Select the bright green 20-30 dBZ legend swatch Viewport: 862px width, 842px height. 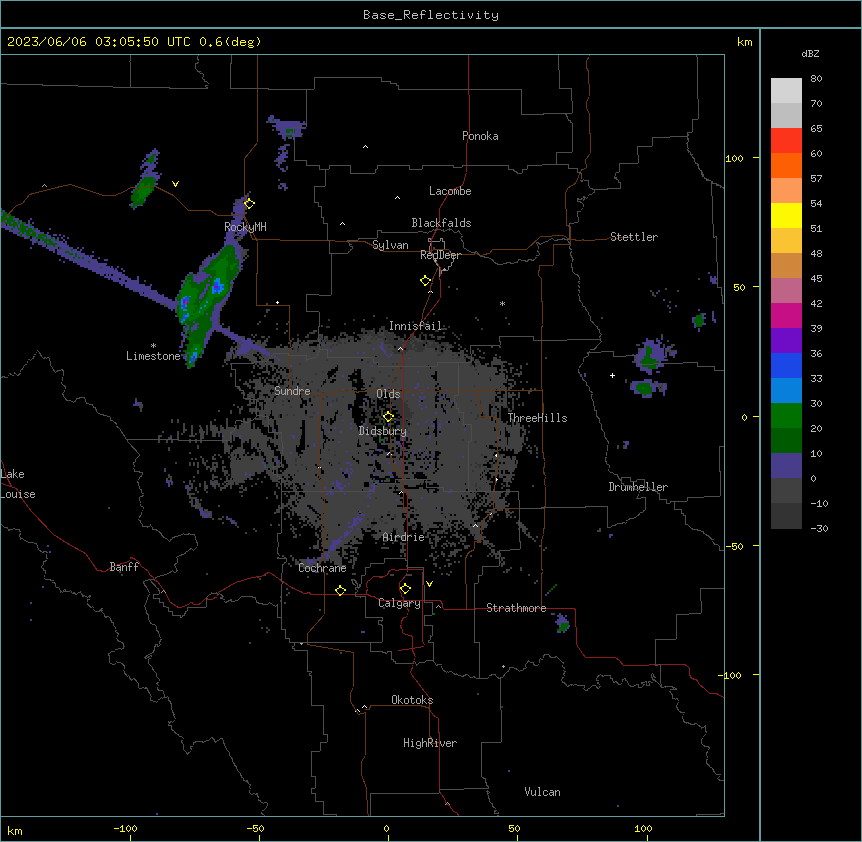[x=786, y=416]
